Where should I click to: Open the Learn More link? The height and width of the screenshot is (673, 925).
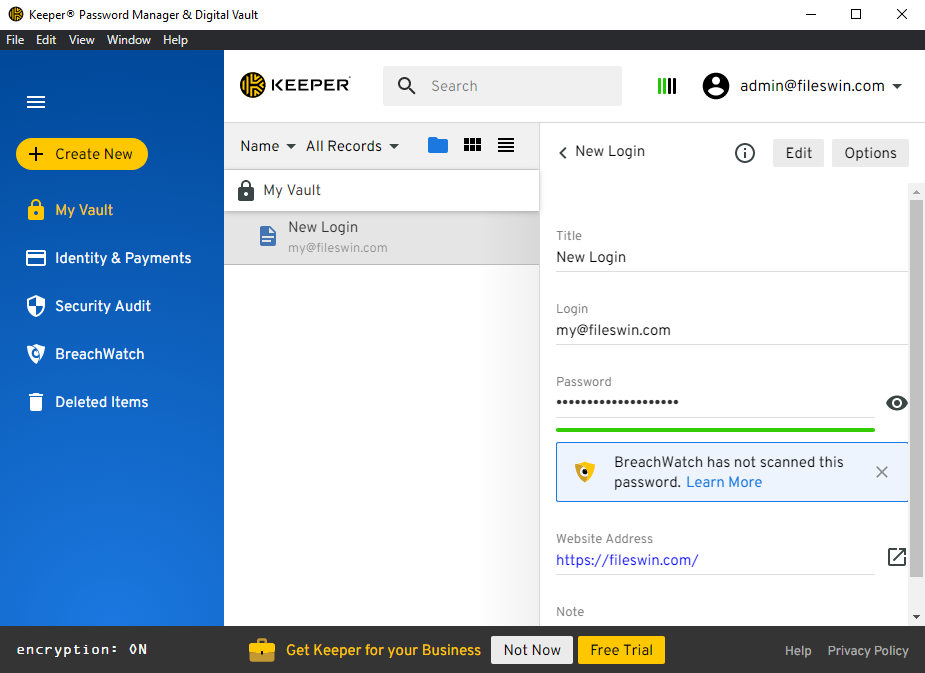click(724, 482)
